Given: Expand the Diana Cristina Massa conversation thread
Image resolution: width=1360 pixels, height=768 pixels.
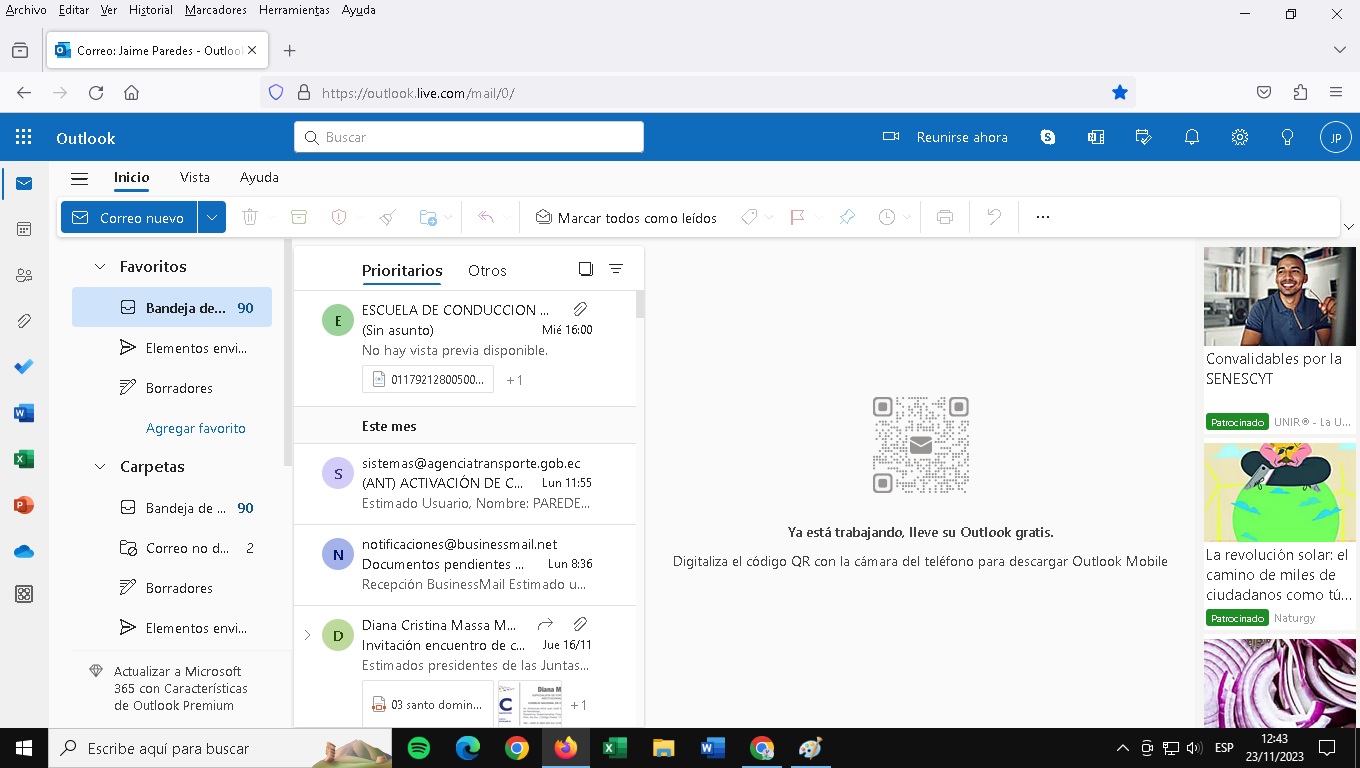Looking at the screenshot, I should coord(307,635).
